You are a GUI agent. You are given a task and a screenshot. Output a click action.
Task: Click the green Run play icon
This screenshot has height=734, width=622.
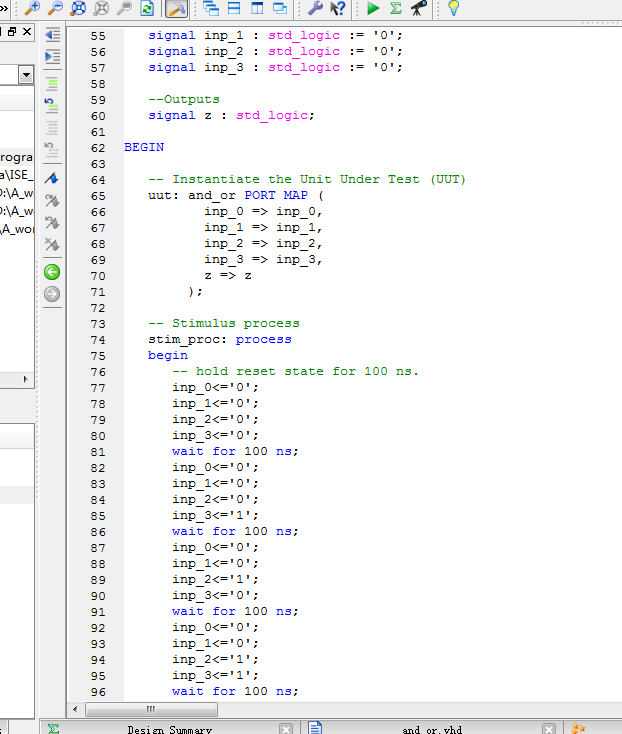(x=373, y=8)
